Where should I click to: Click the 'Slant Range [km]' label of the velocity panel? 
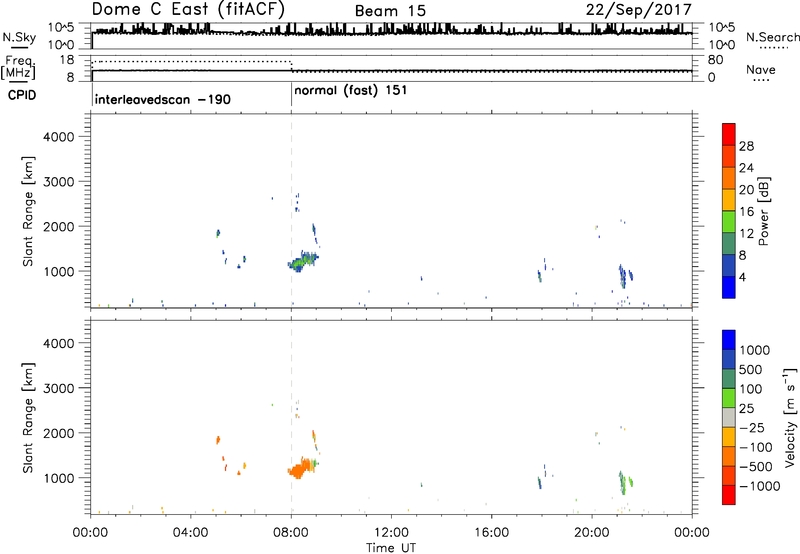28,418
